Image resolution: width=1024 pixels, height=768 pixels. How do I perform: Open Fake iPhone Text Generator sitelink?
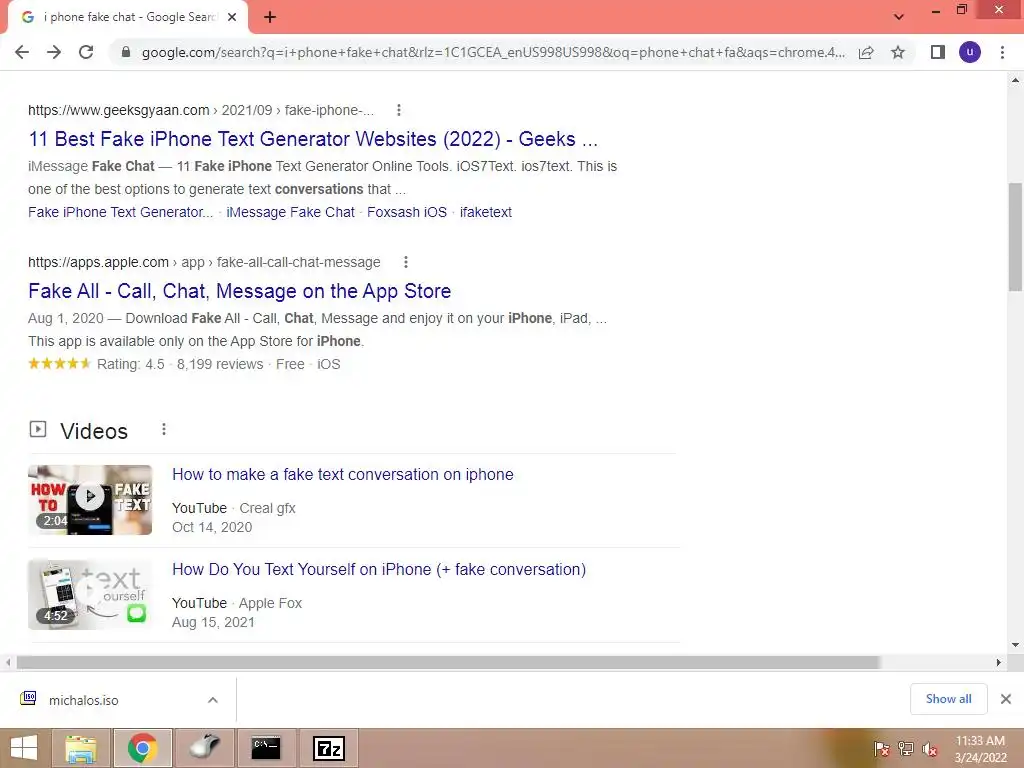click(x=120, y=212)
